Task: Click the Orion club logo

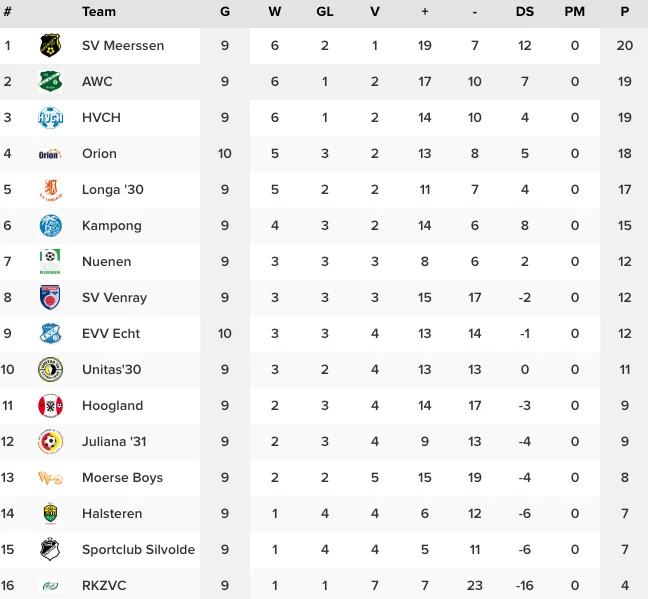Action: [50, 153]
